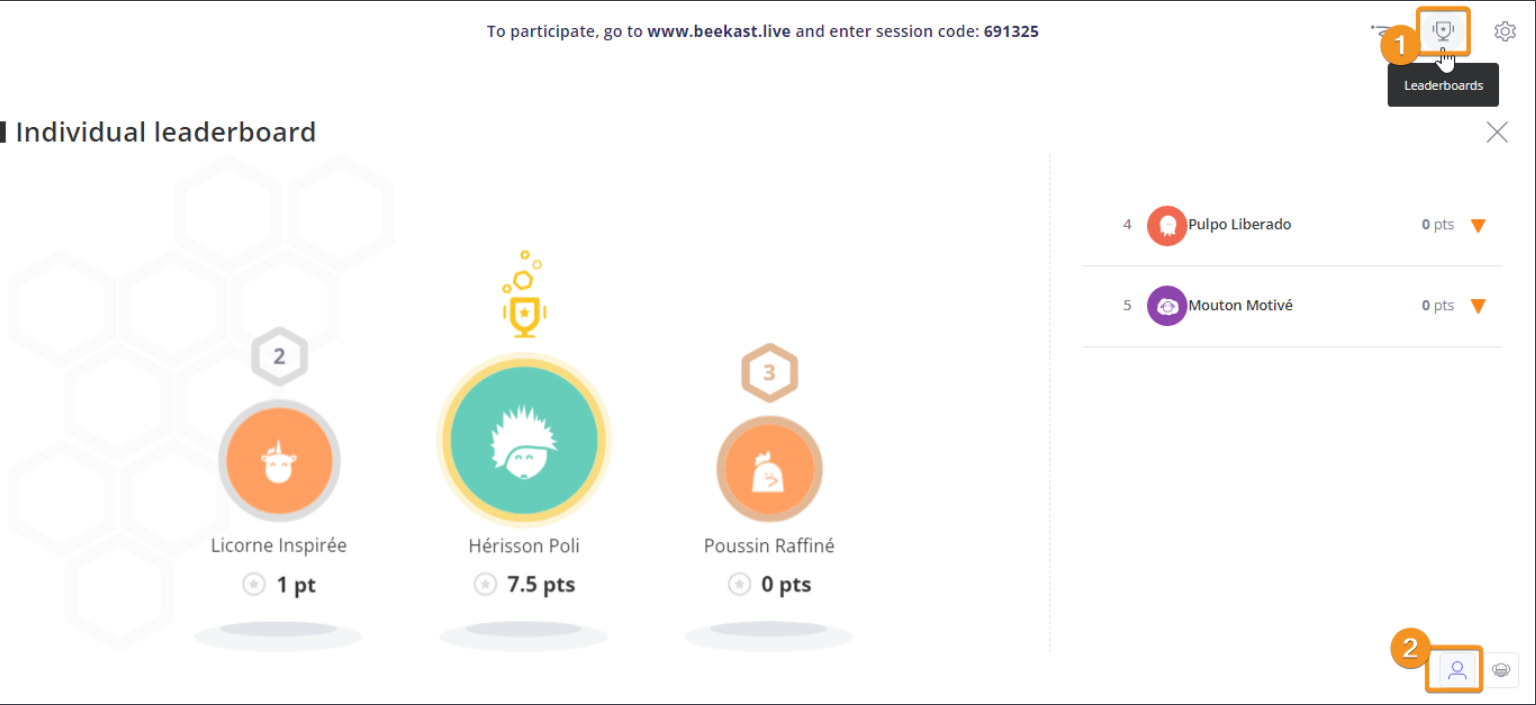
Task: Click the www.beekast.live link text
Action: [x=719, y=31]
